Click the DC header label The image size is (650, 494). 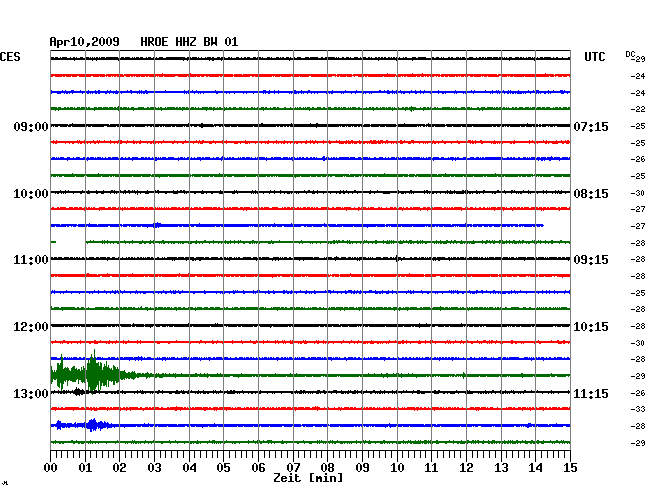click(630, 54)
